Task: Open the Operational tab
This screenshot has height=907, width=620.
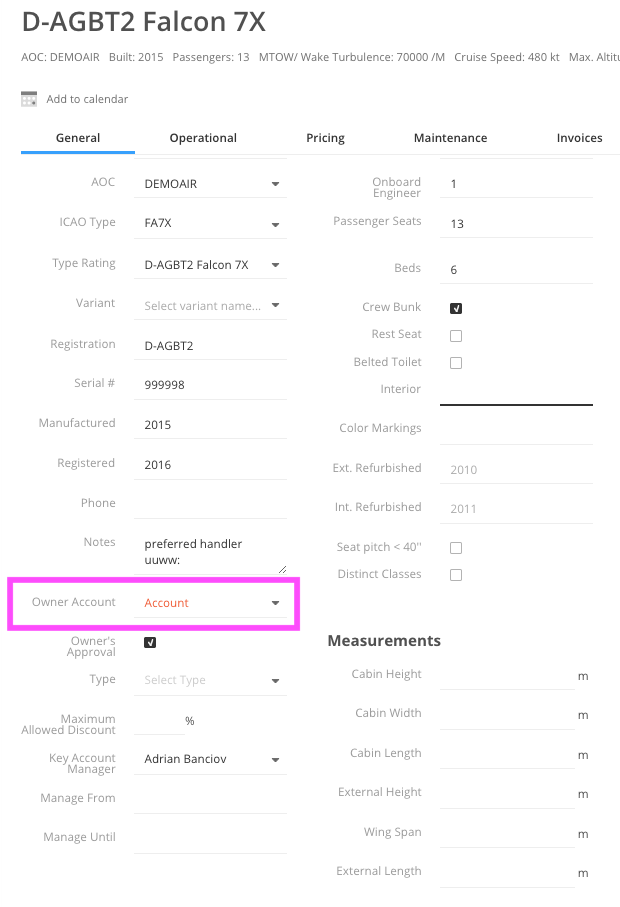Action: [203, 138]
